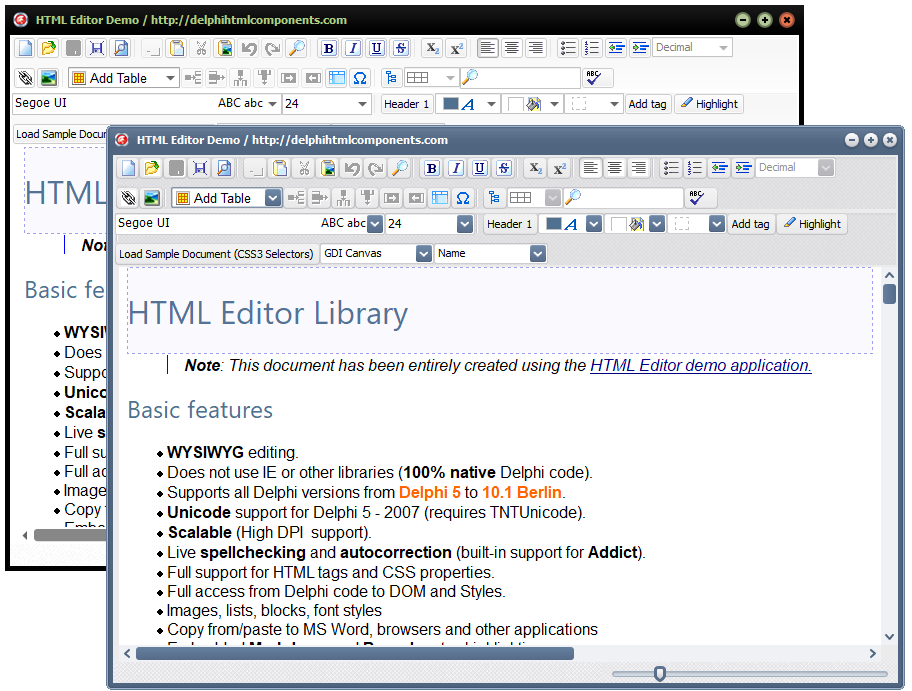
Task: Click the scissors Cut icon in front window
Action: coord(304,168)
